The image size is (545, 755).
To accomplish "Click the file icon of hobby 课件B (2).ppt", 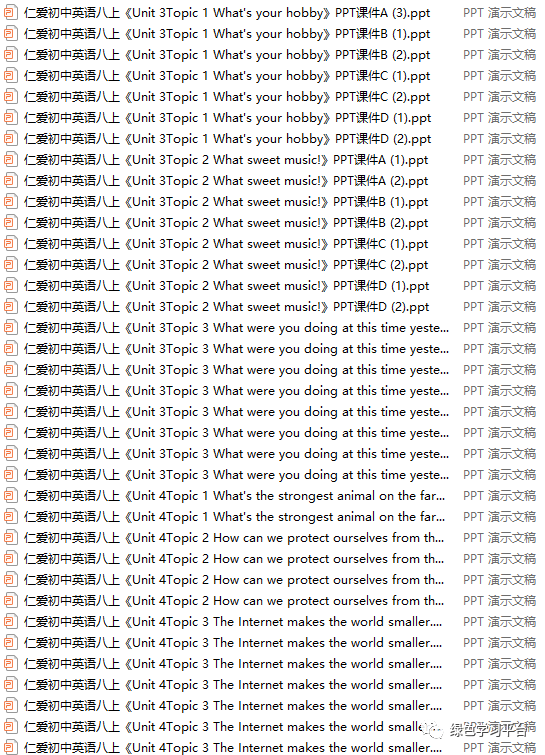I will click(x=10, y=55).
